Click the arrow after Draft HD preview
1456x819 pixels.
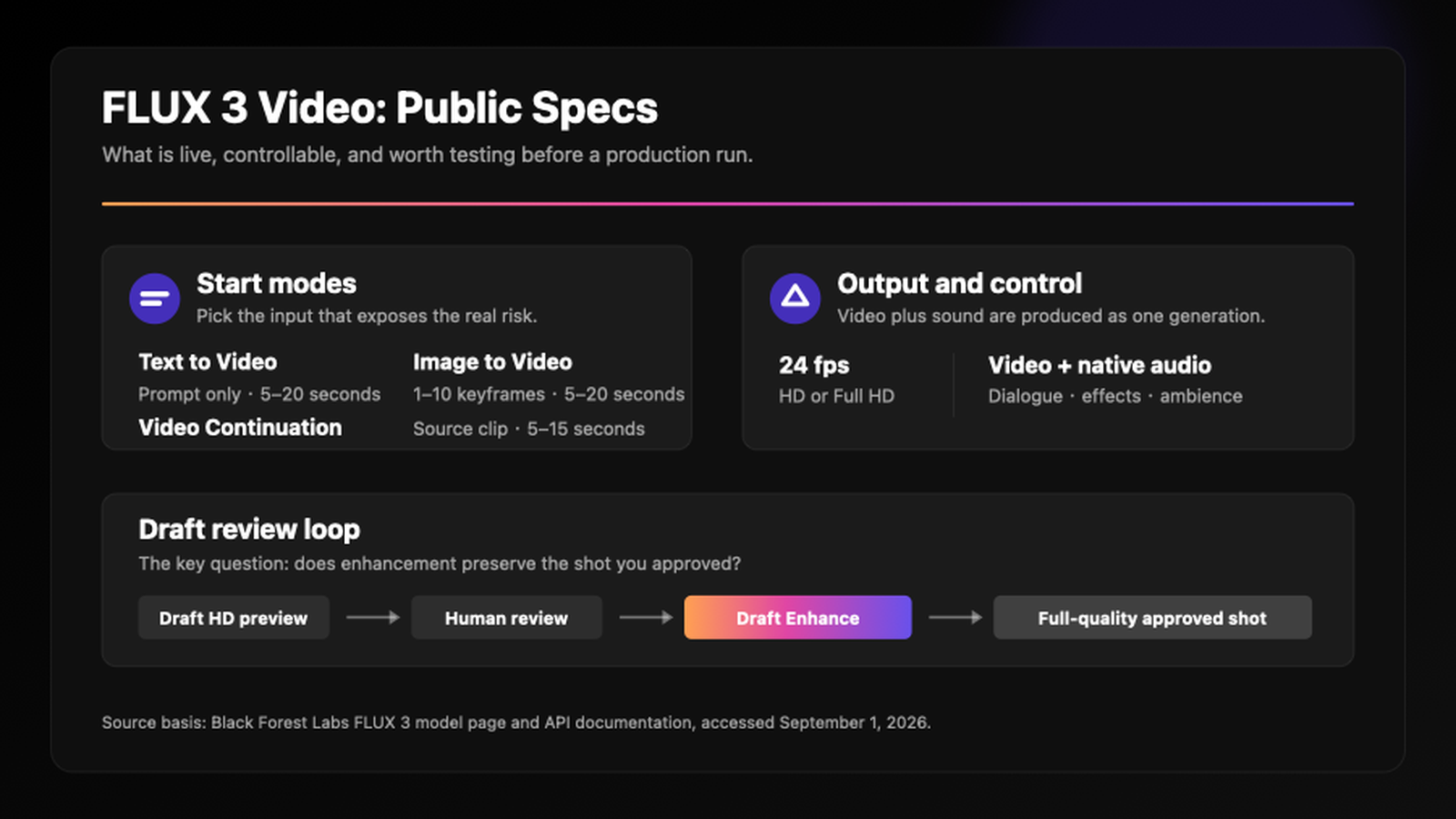coord(373,618)
